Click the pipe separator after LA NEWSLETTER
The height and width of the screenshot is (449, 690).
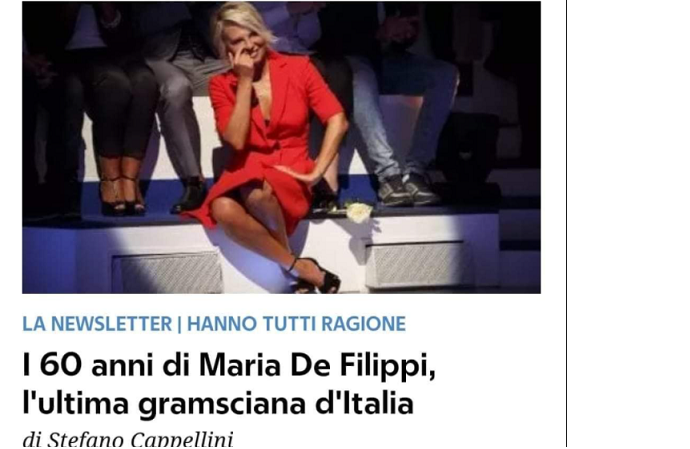pyautogui.click(x=179, y=324)
